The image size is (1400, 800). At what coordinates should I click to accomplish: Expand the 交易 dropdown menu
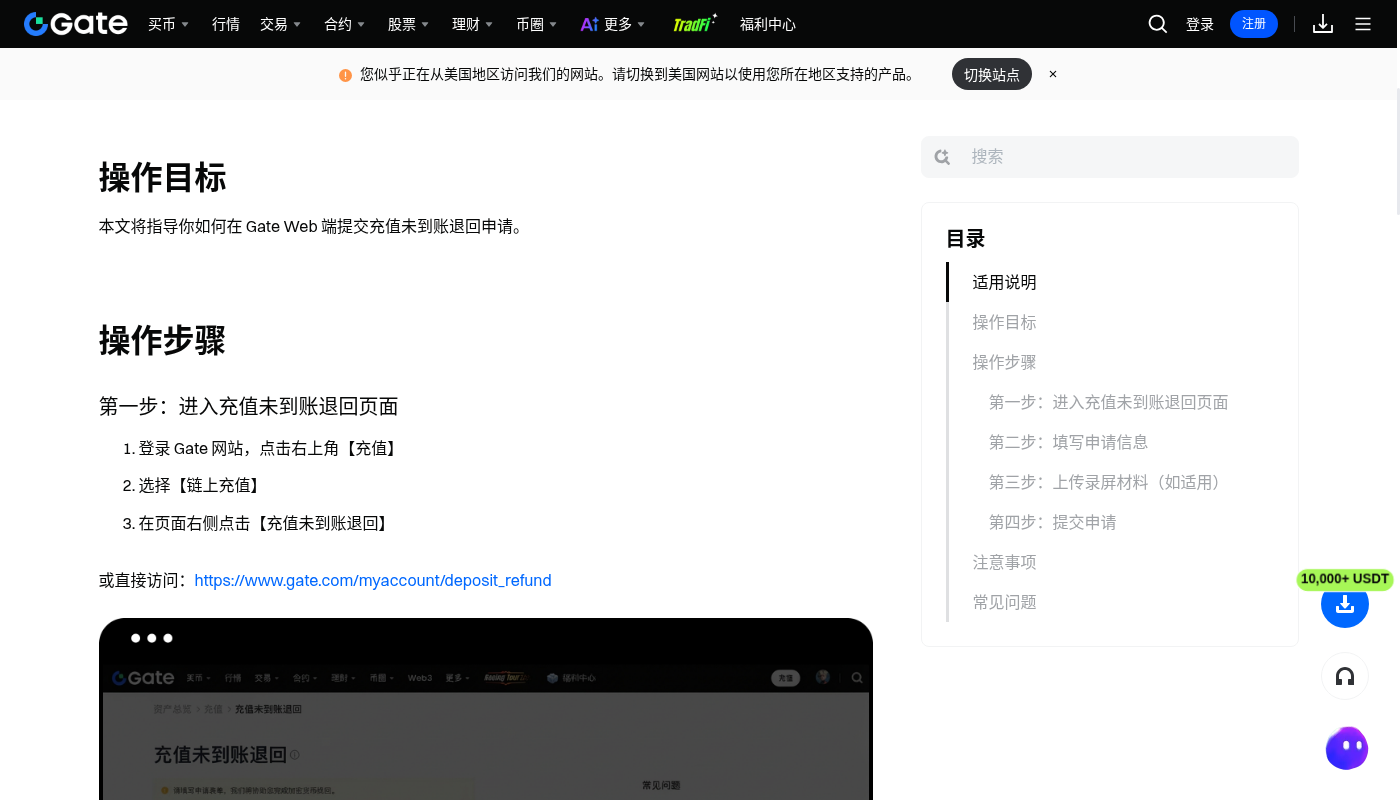click(x=280, y=24)
